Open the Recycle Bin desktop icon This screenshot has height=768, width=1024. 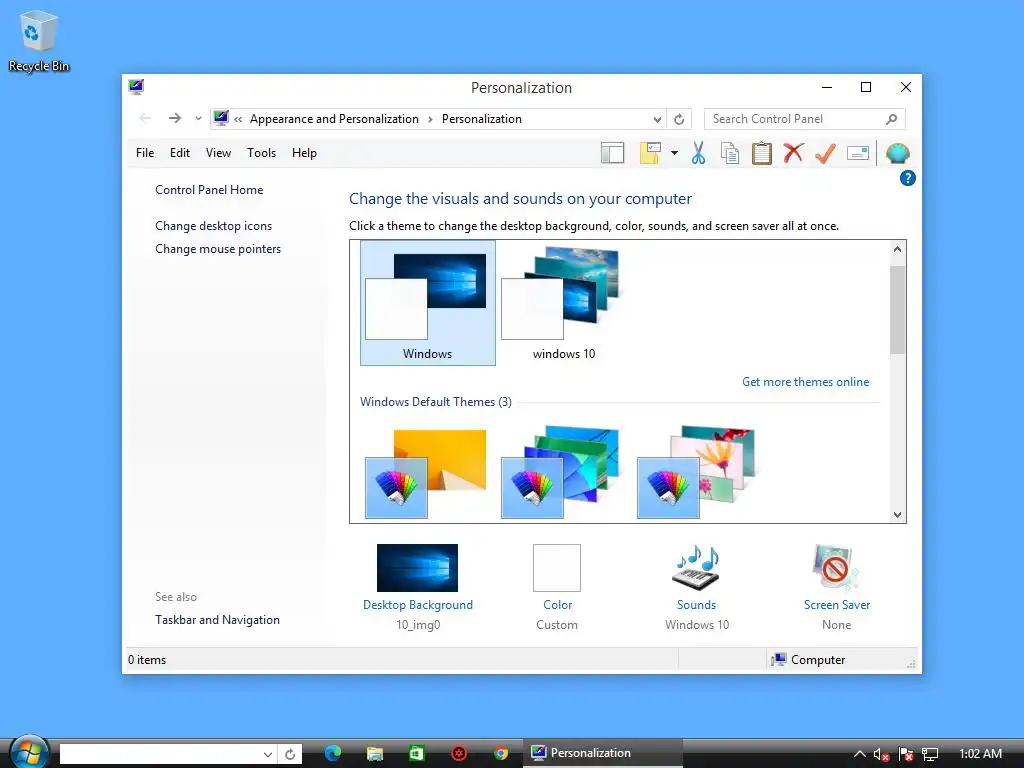tap(39, 41)
